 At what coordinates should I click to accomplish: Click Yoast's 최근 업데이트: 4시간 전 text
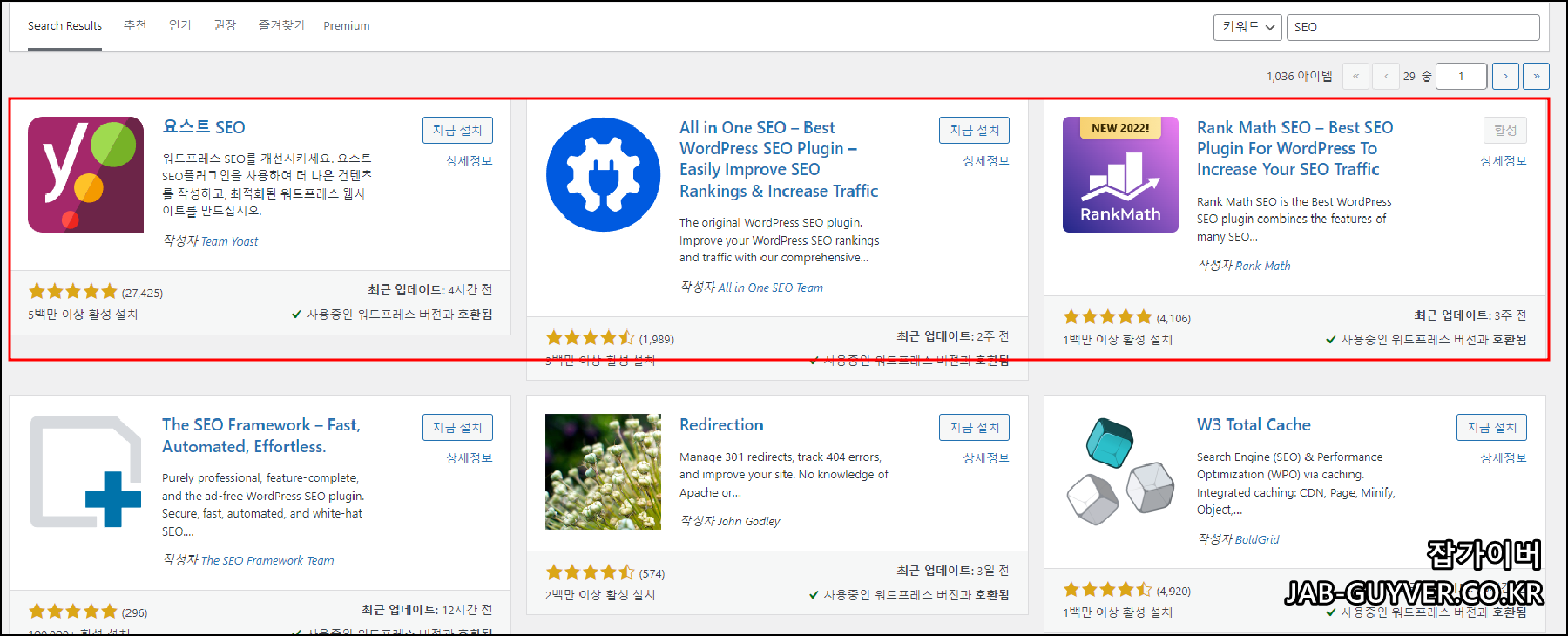(429, 290)
